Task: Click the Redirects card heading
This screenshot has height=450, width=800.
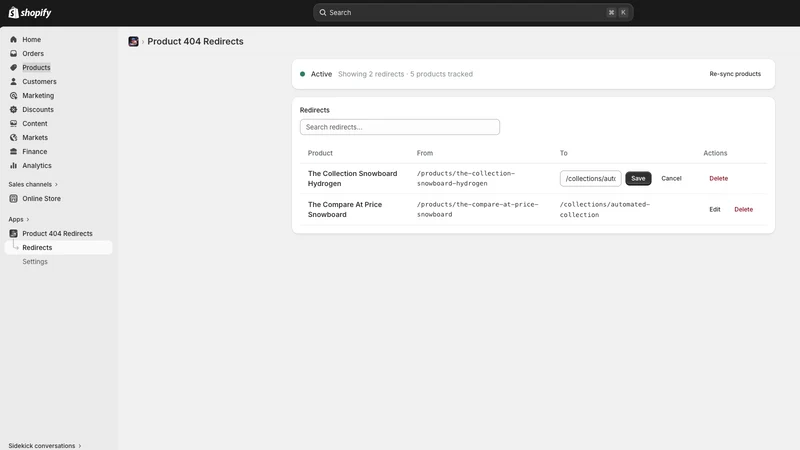Action: coord(314,110)
